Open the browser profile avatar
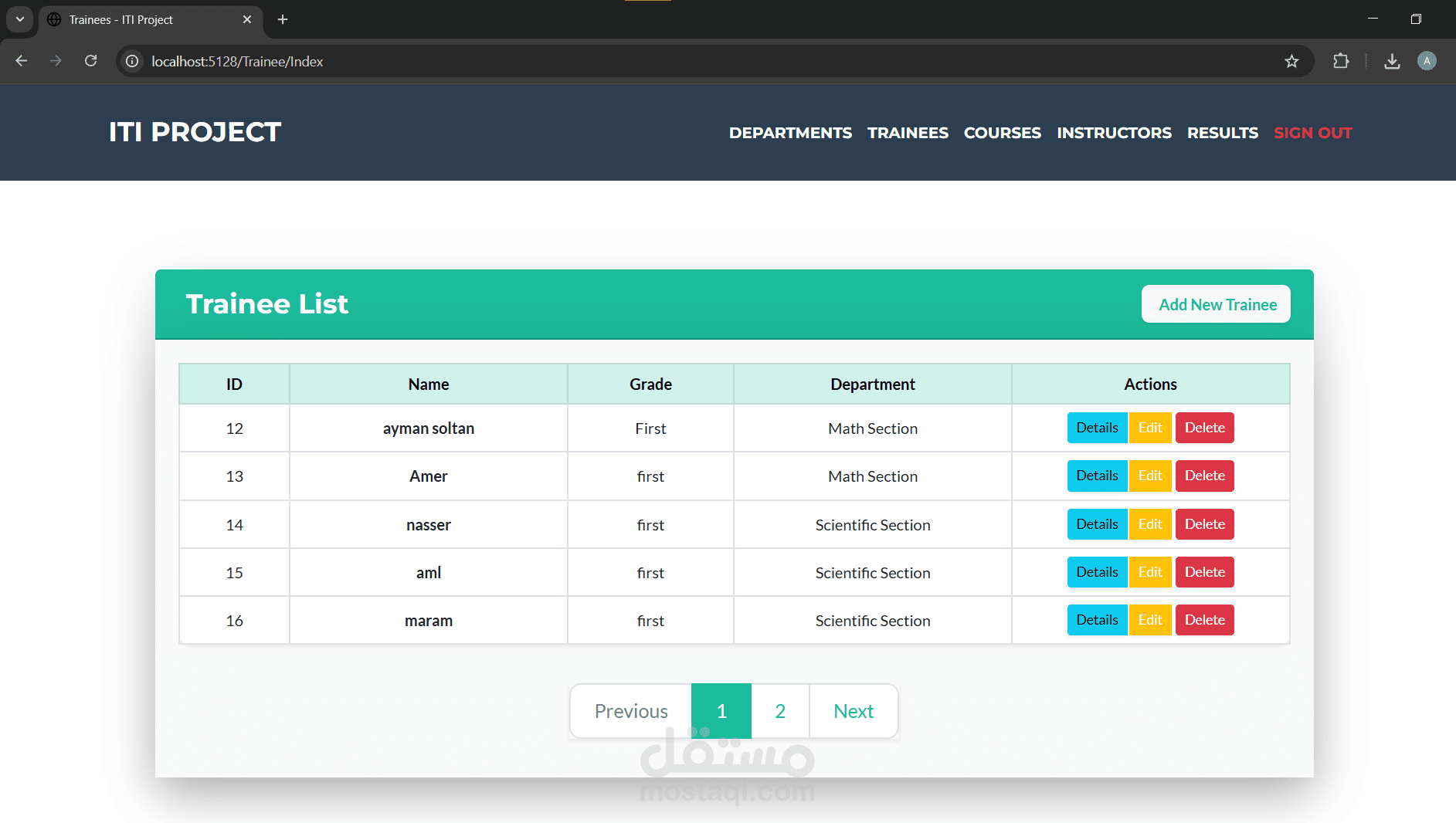Viewport: 1456px width, 823px height. 1427,61
